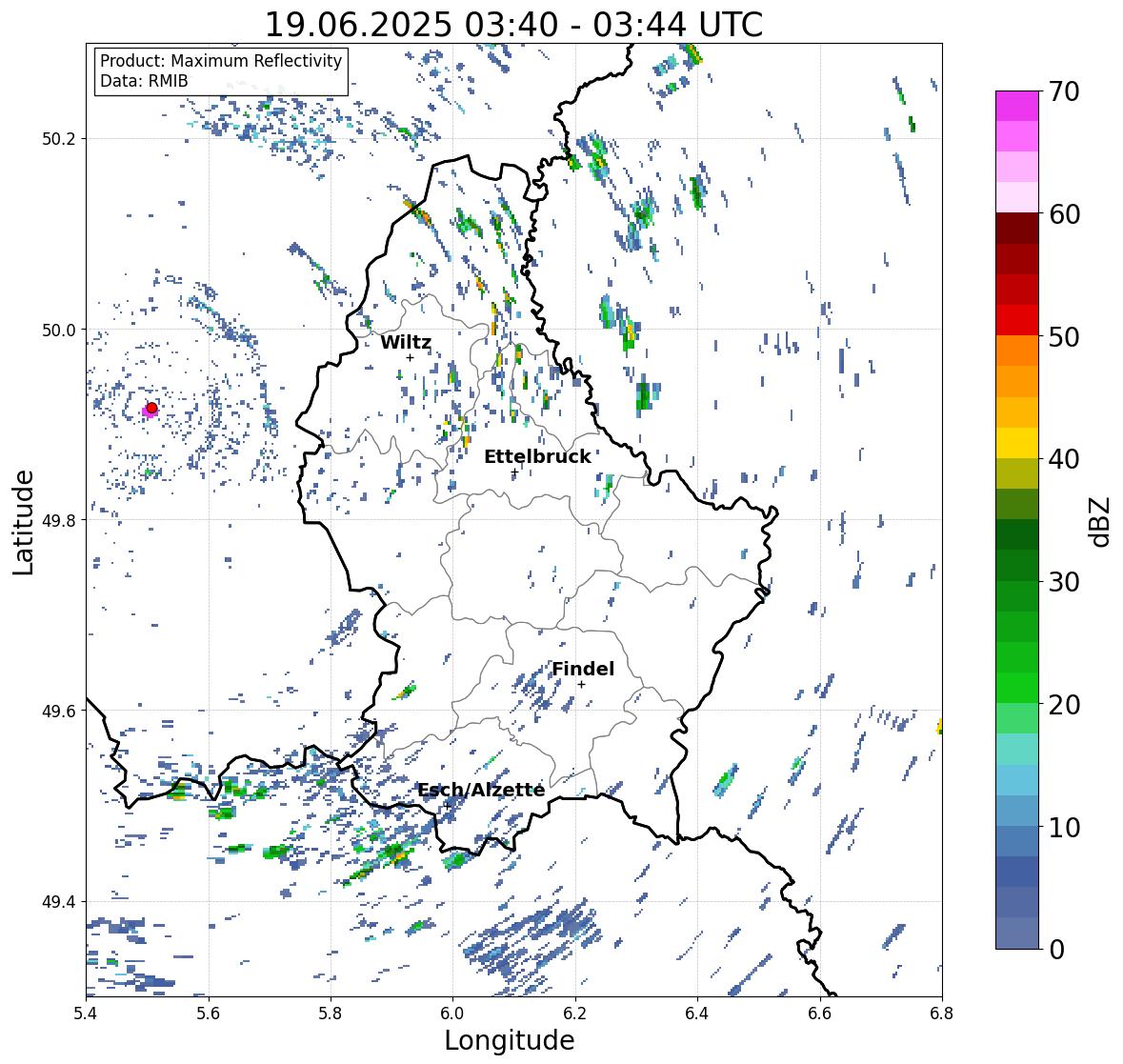Viewport: 1123px width, 1064px height.
Task: Click the longitude tick label 6.0
Action: [x=452, y=1013]
